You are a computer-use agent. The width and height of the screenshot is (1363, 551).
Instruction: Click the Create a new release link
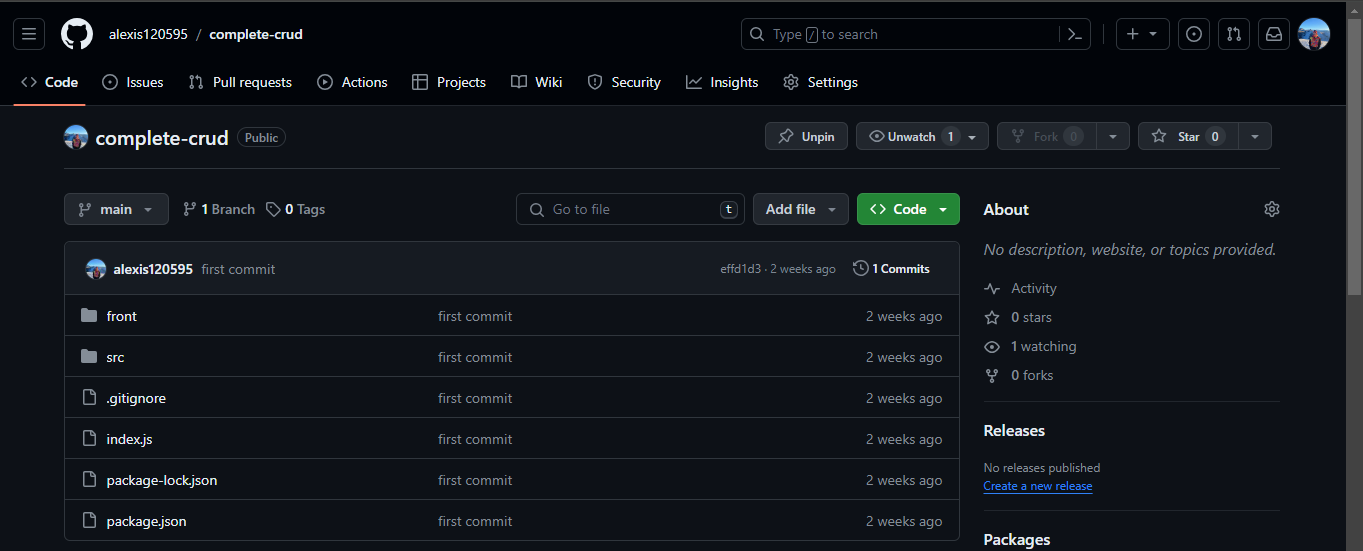coord(1037,486)
